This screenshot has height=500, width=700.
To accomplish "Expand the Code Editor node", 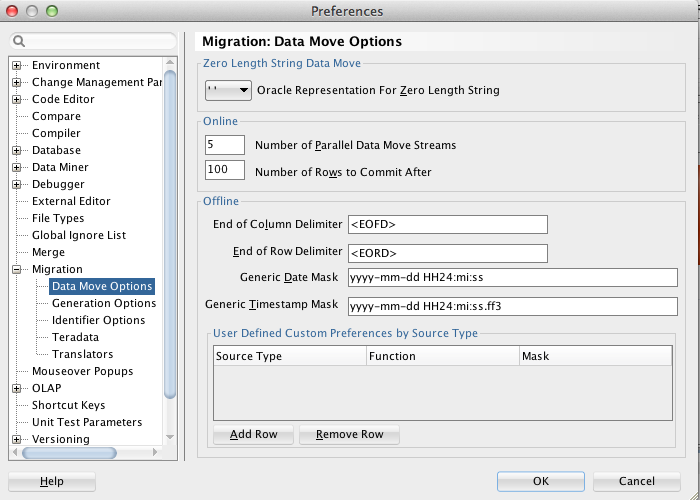I will (x=17, y=100).
